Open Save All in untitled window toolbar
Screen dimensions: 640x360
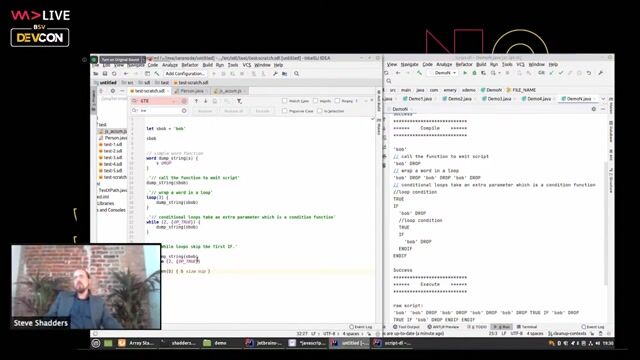(x=105, y=74)
